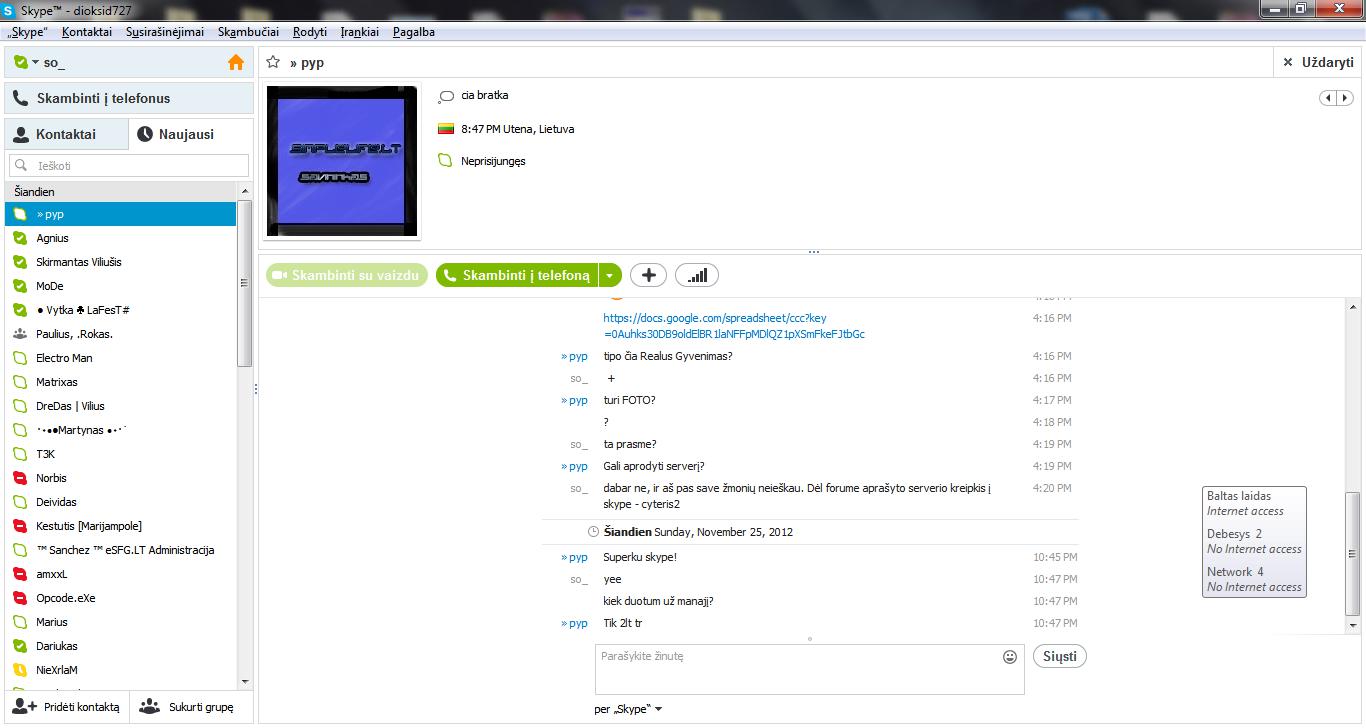This screenshot has width=1366, height=728.
Task: Click status icon next to Opcode.eXe
Action: click(20, 598)
